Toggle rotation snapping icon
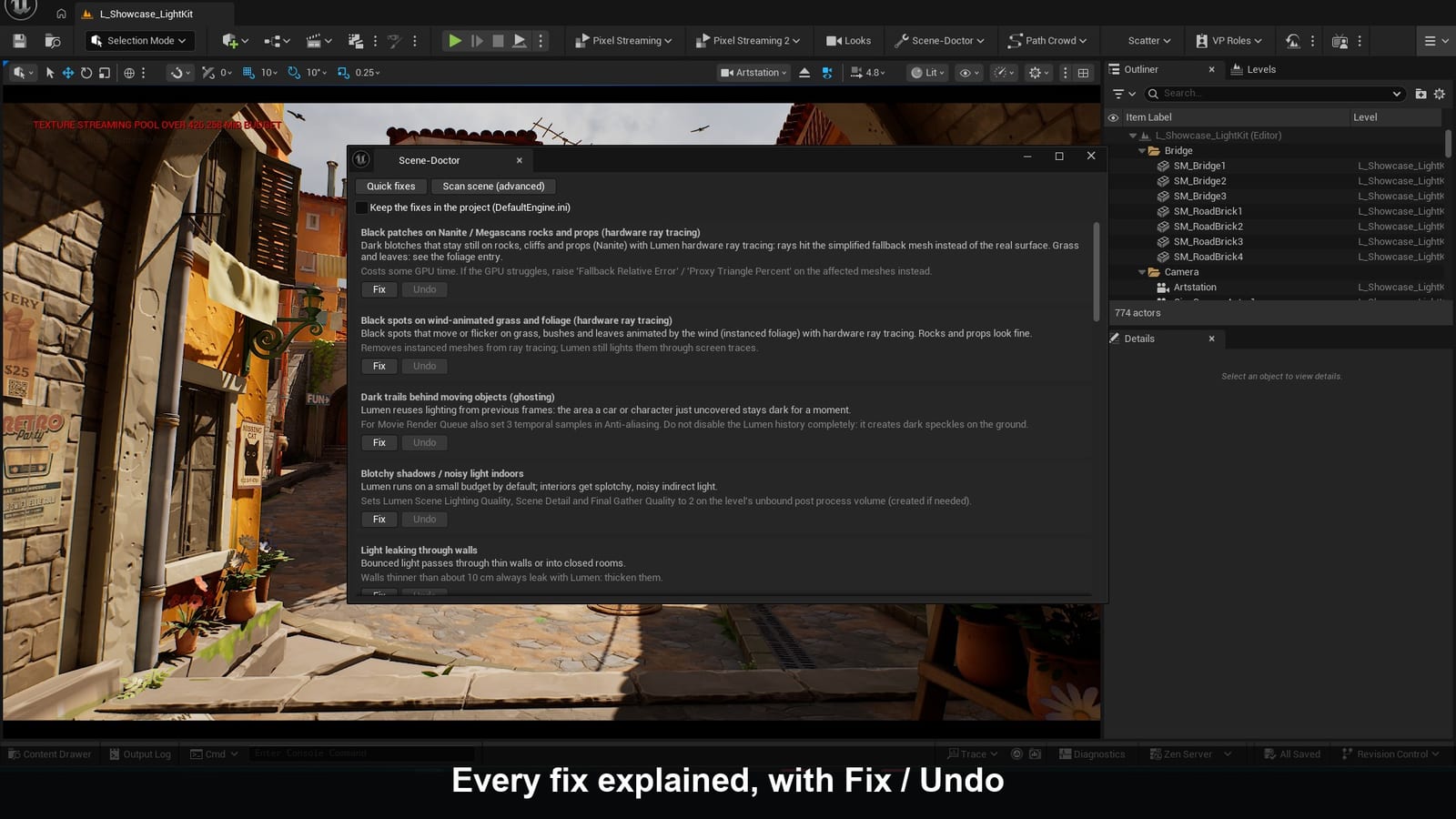Viewport: 1456px width, 819px height. [x=294, y=73]
